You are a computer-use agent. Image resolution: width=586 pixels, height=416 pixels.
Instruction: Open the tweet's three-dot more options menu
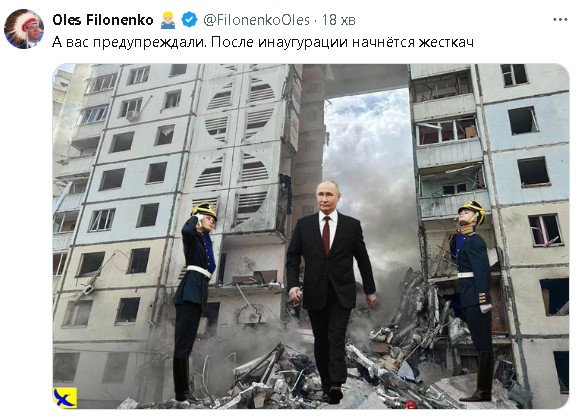pyautogui.click(x=560, y=20)
